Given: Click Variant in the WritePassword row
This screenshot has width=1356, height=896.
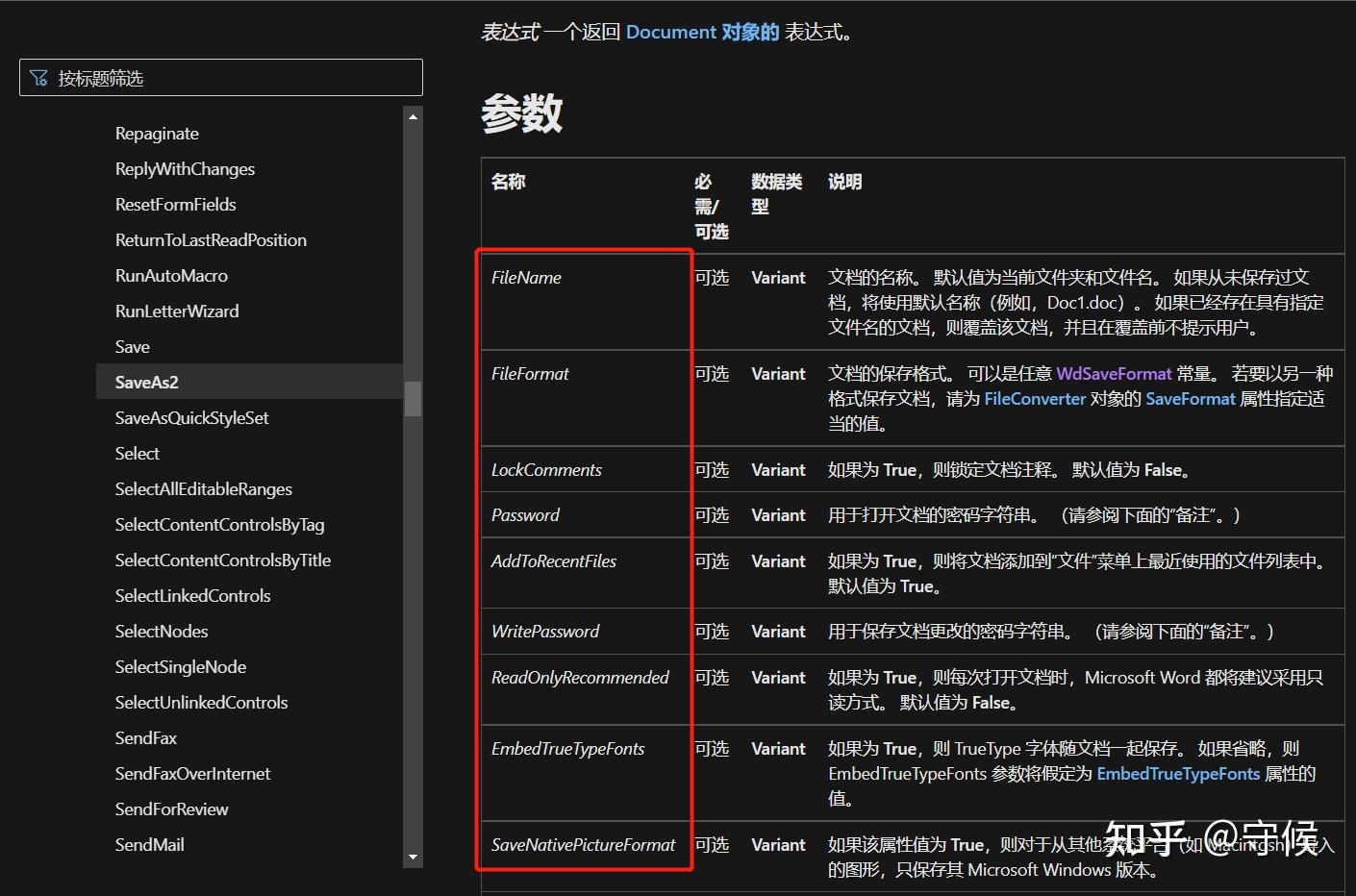Looking at the screenshot, I should coord(778,632).
